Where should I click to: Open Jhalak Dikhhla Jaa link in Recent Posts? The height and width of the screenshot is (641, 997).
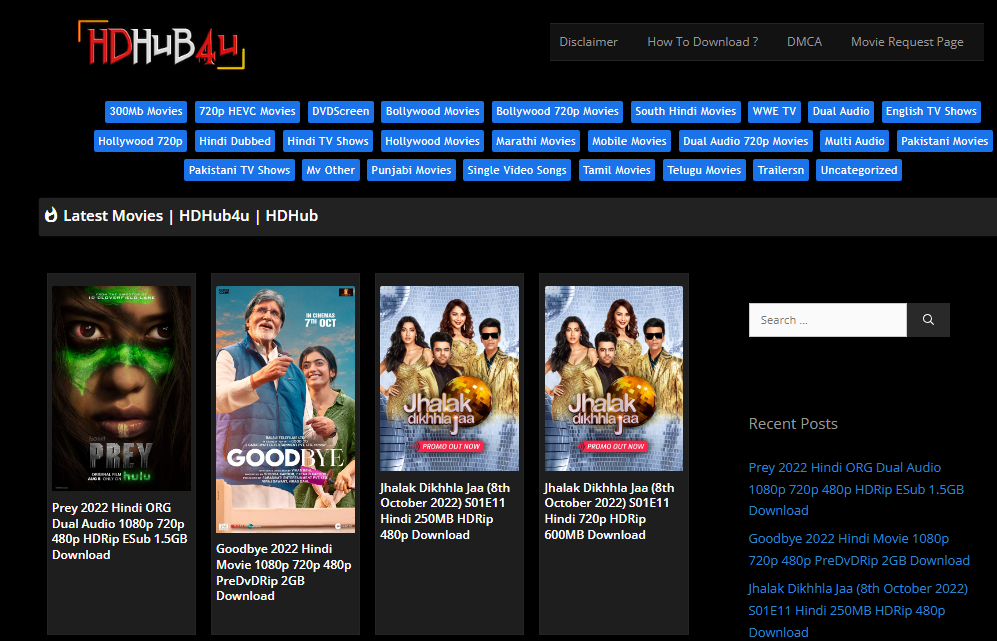858,610
